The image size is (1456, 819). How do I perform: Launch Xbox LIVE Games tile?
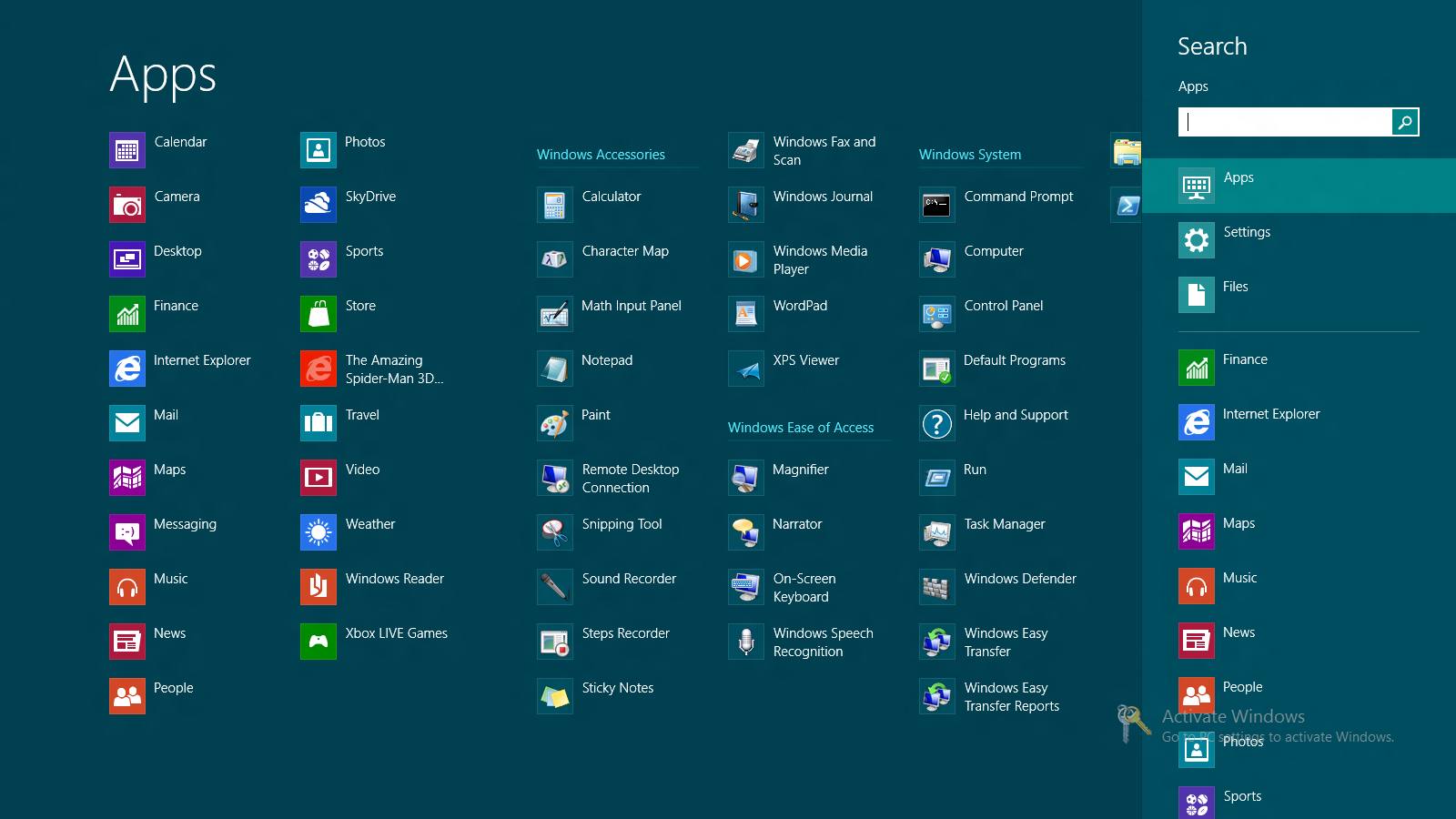[x=318, y=642]
